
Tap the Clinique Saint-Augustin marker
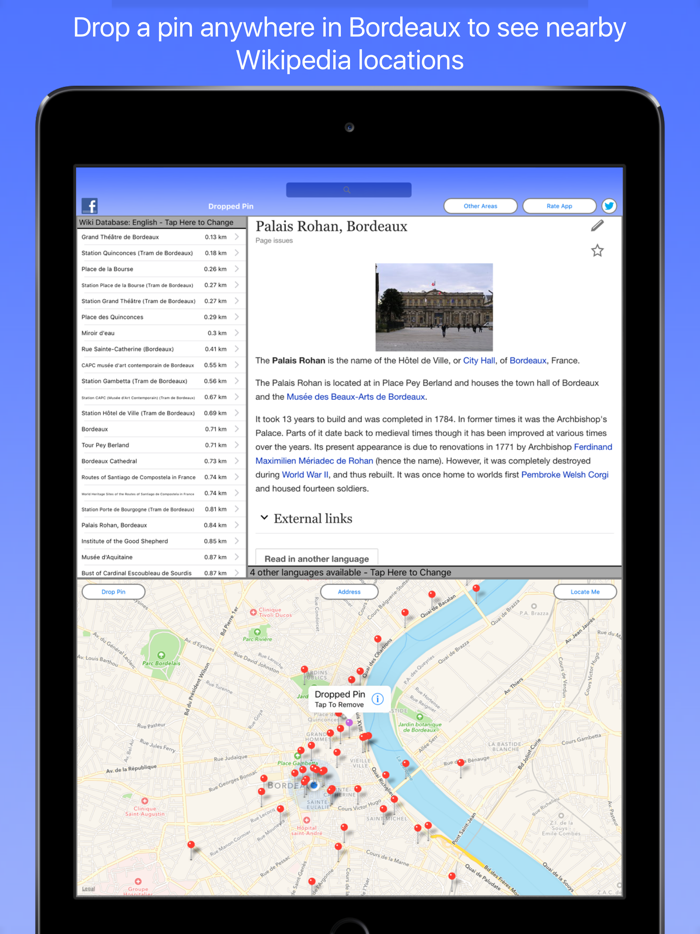145,801
